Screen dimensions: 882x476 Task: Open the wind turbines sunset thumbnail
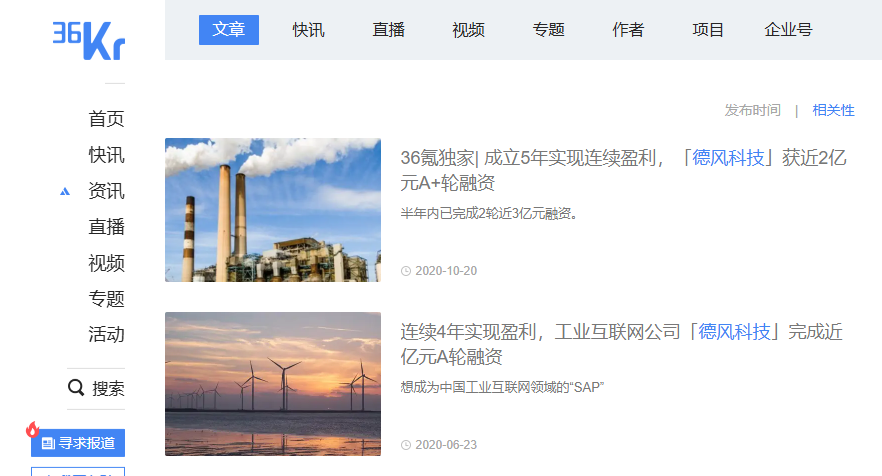coord(273,384)
